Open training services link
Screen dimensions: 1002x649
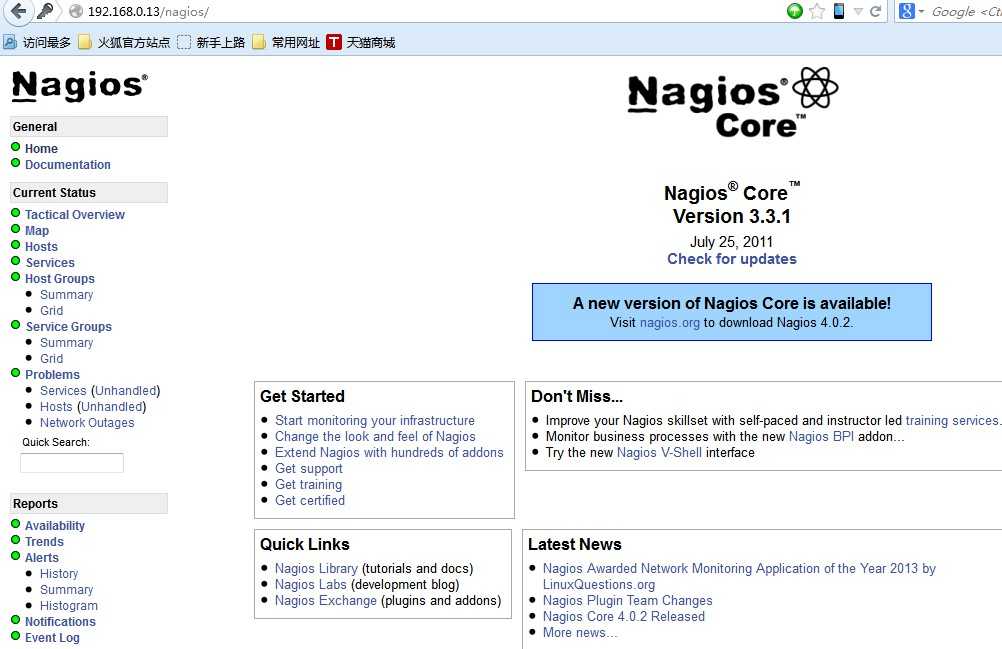tap(952, 420)
